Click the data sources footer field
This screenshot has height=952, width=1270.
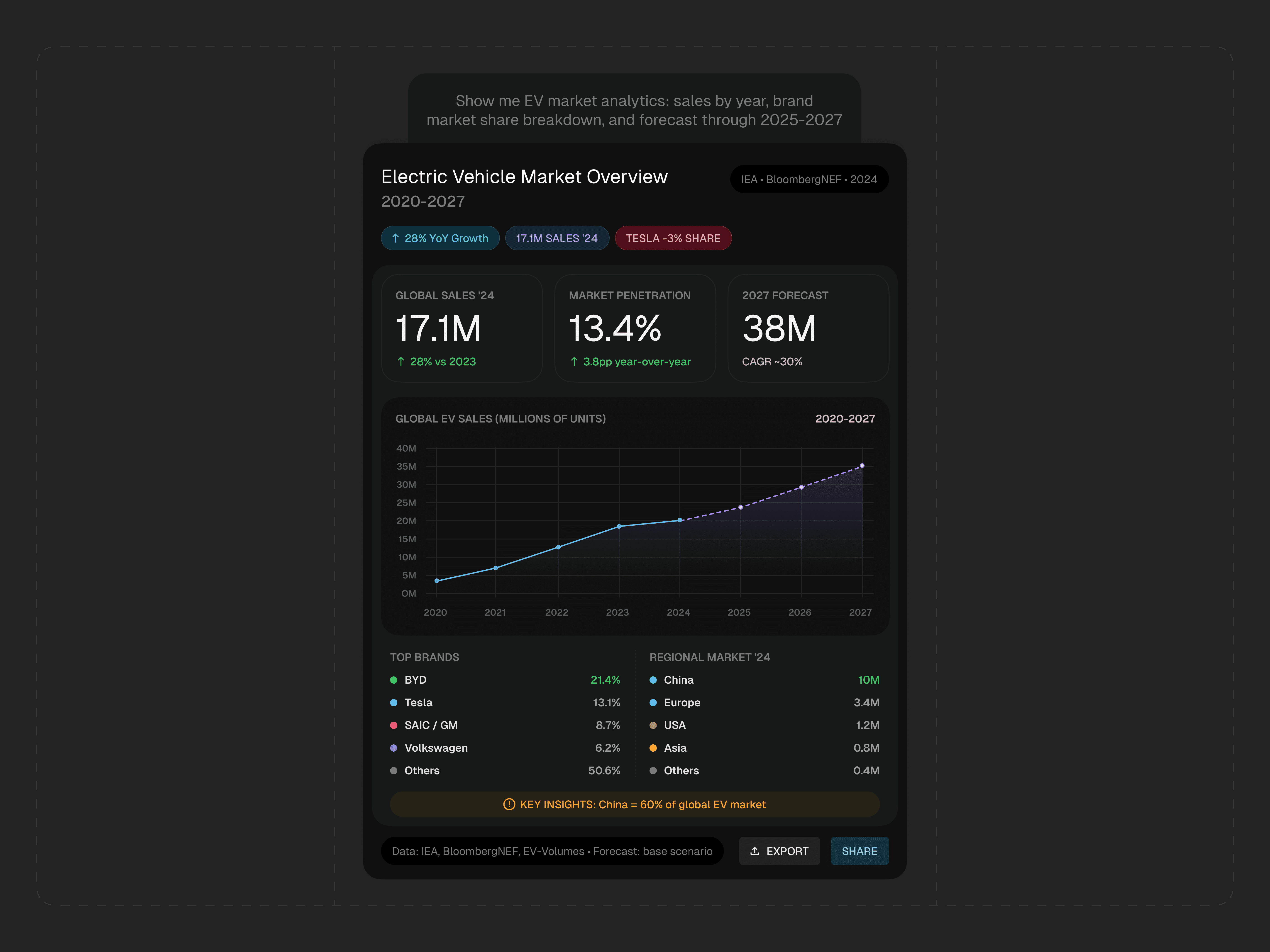[x=552, y=851]
